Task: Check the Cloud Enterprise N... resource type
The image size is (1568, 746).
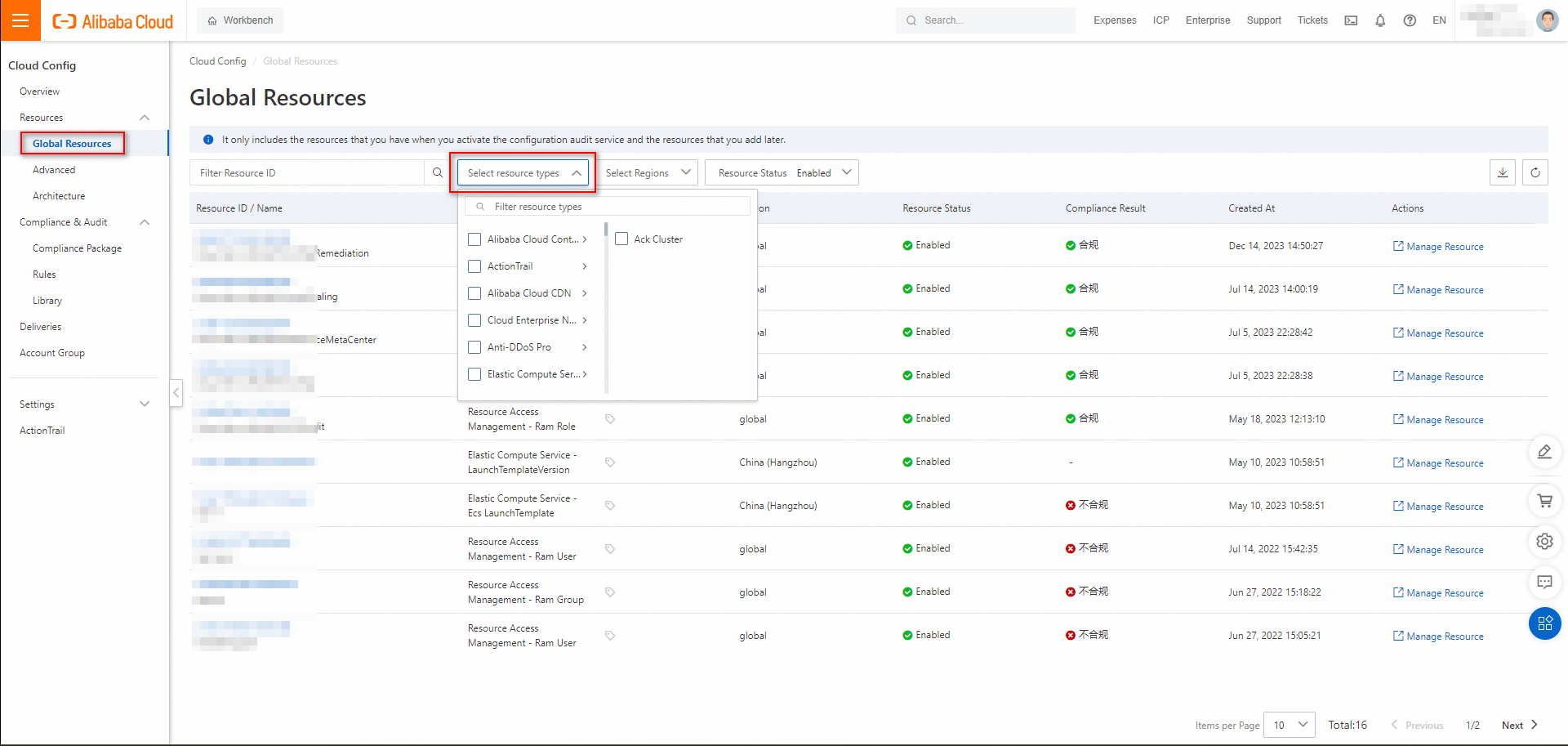Action: (474, 320)
